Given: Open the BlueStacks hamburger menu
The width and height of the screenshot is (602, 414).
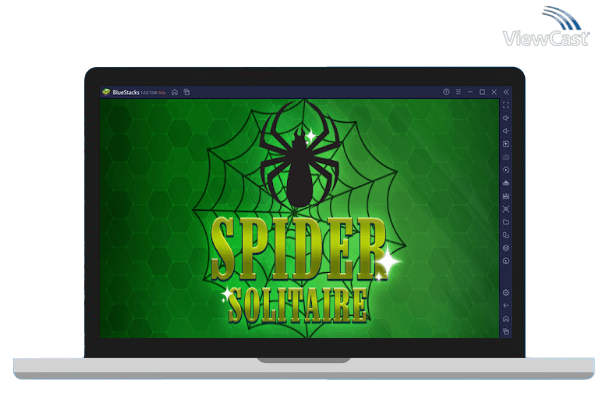Looking at the screenshot, I should (458, 92).
